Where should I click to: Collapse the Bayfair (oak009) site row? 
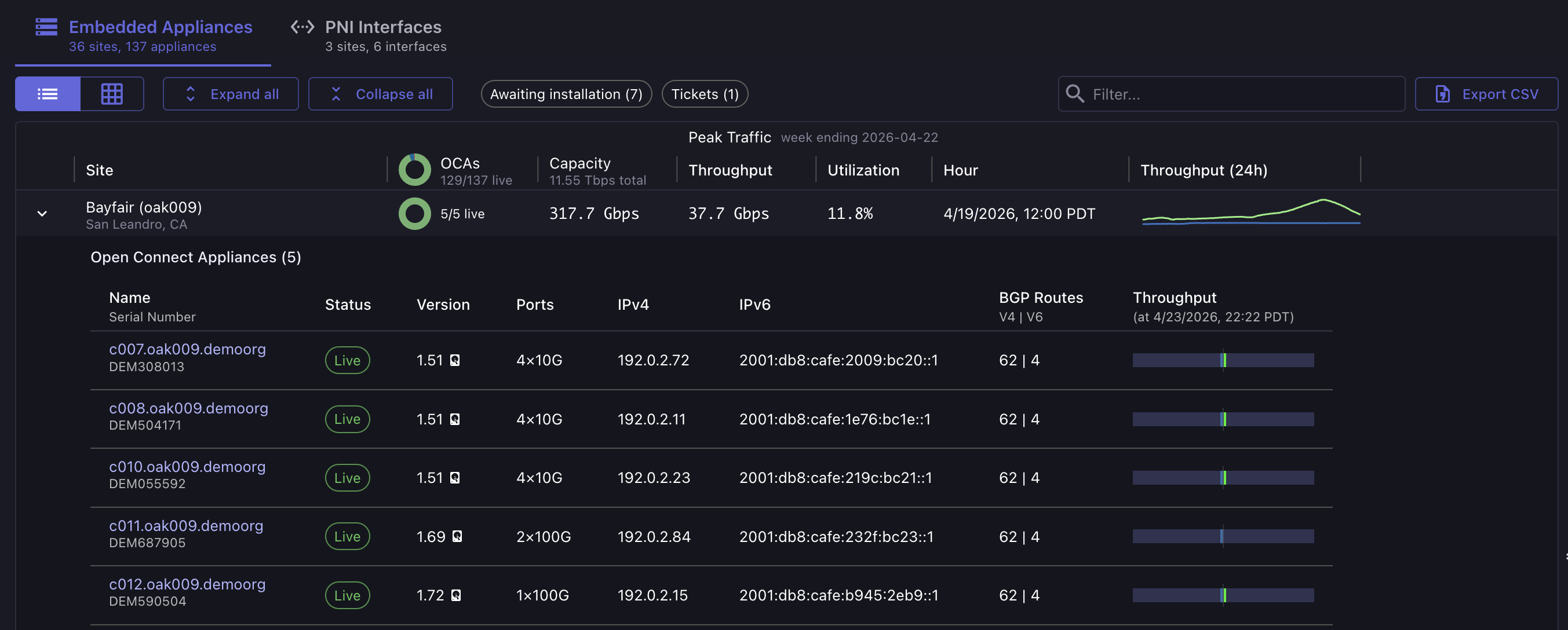42,214
